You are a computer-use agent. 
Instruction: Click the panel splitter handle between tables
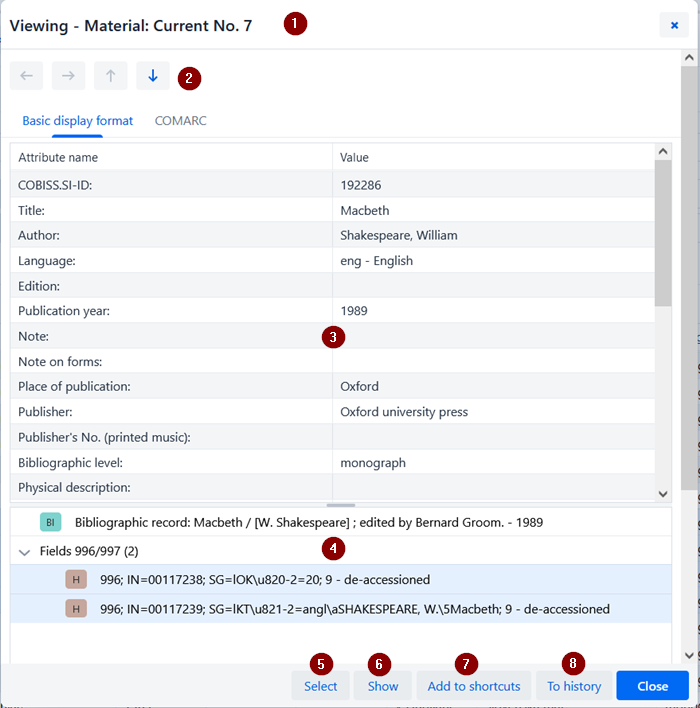[x=340, y=505]
